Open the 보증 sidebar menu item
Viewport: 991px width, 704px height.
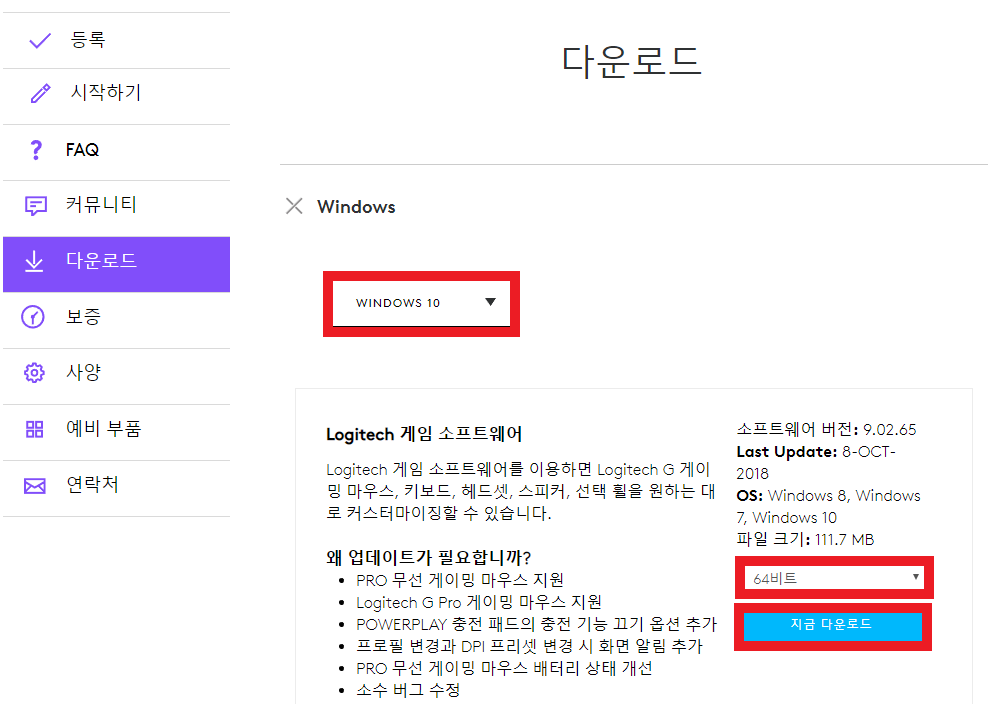coord(116,320)
